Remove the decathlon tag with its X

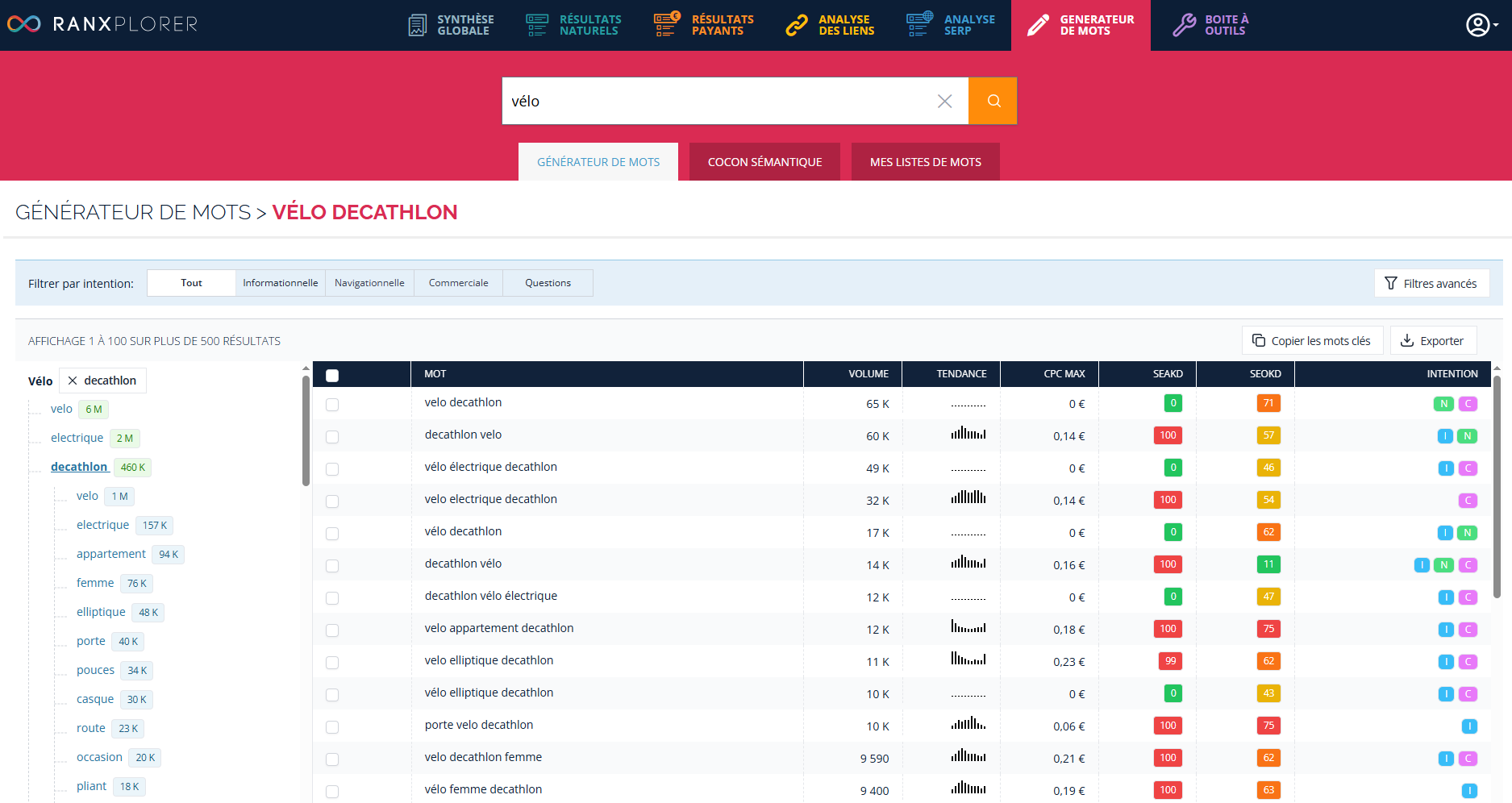[73, 381]
